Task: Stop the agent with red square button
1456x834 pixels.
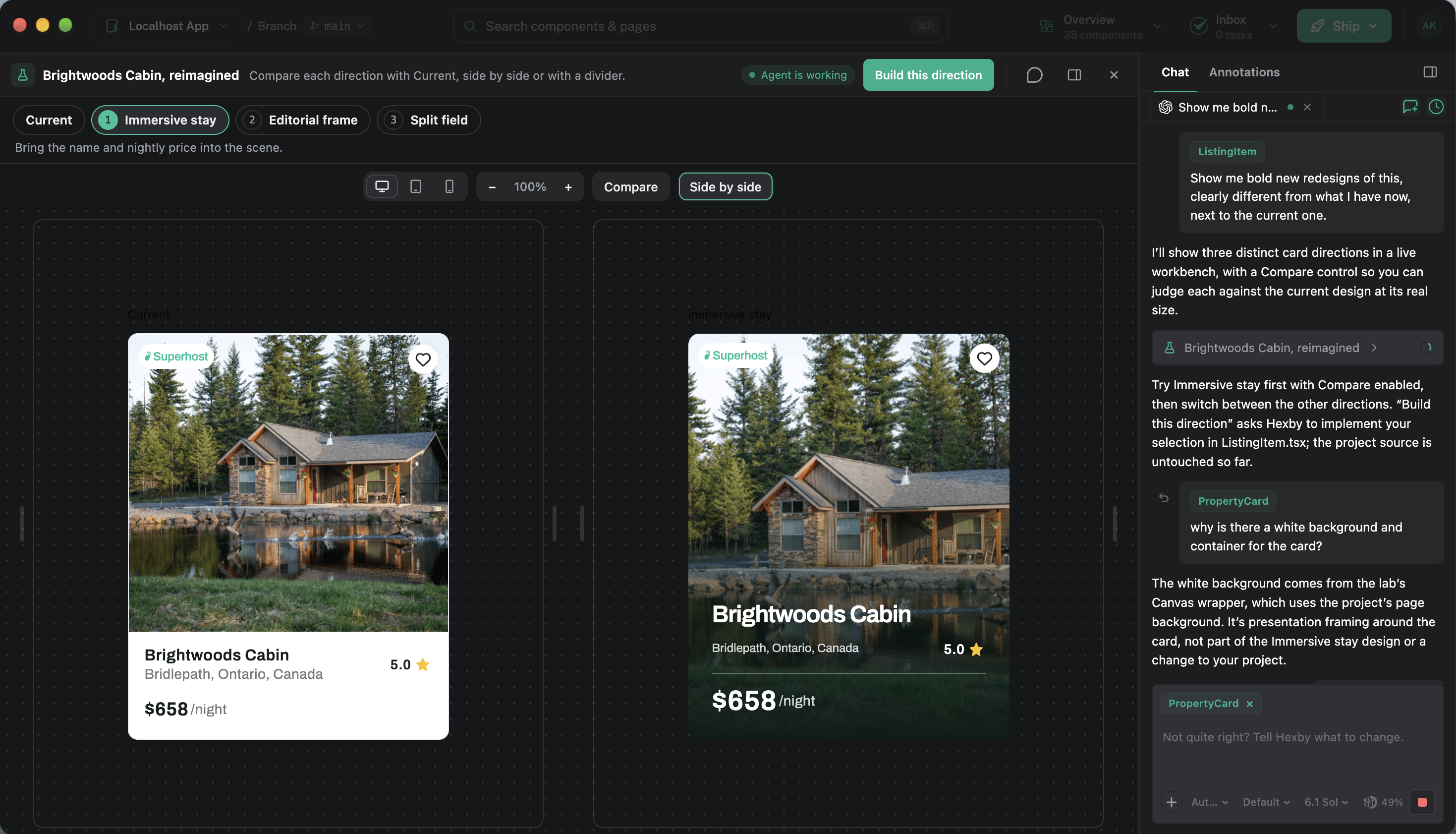Action: point(1422,802)
